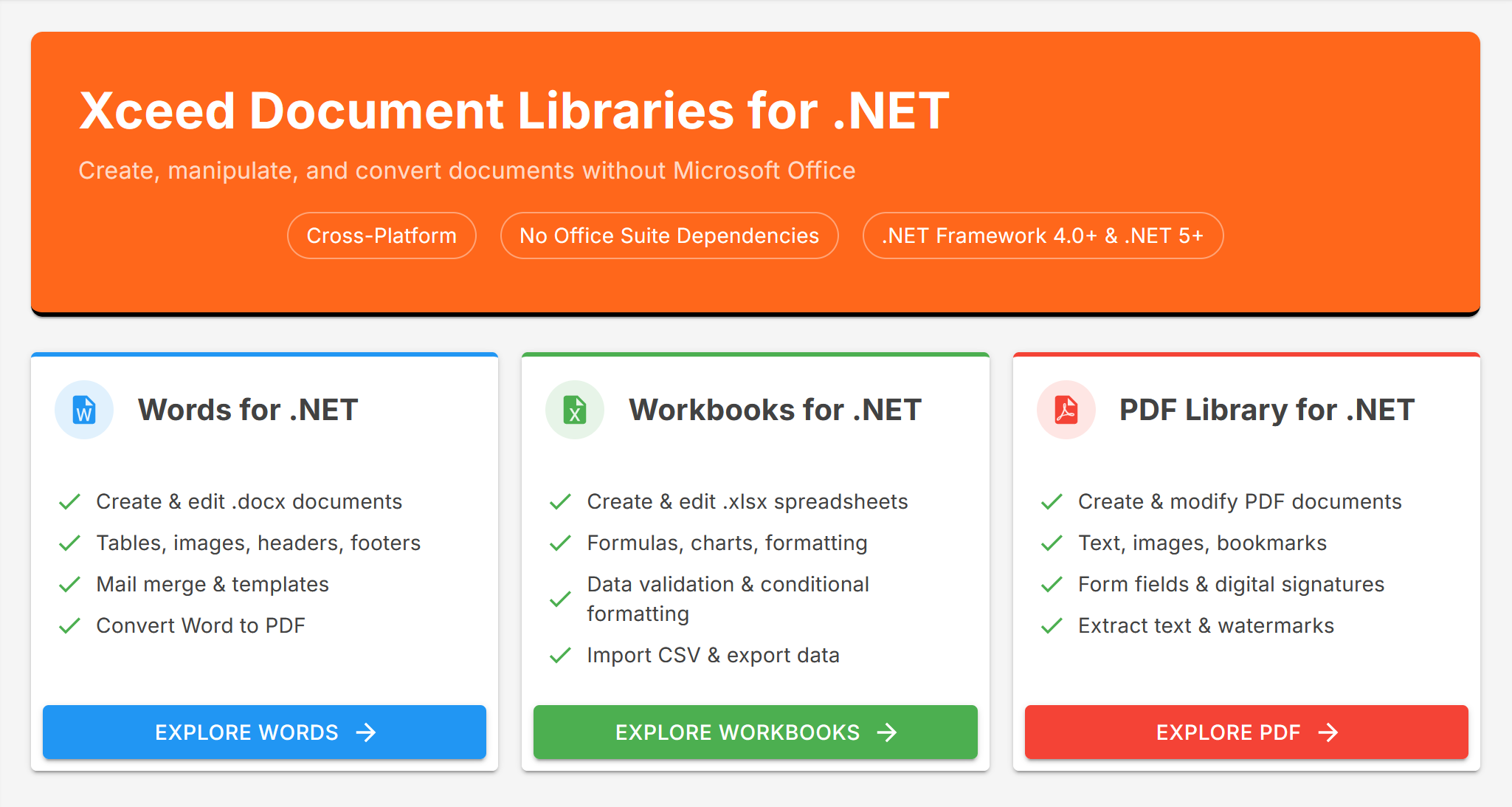The height and width of the screenshot is (807, 1512).
Task: Click checkmark beside Mail merge & templates
Action: pyautogui.click(x=69, y=585)
